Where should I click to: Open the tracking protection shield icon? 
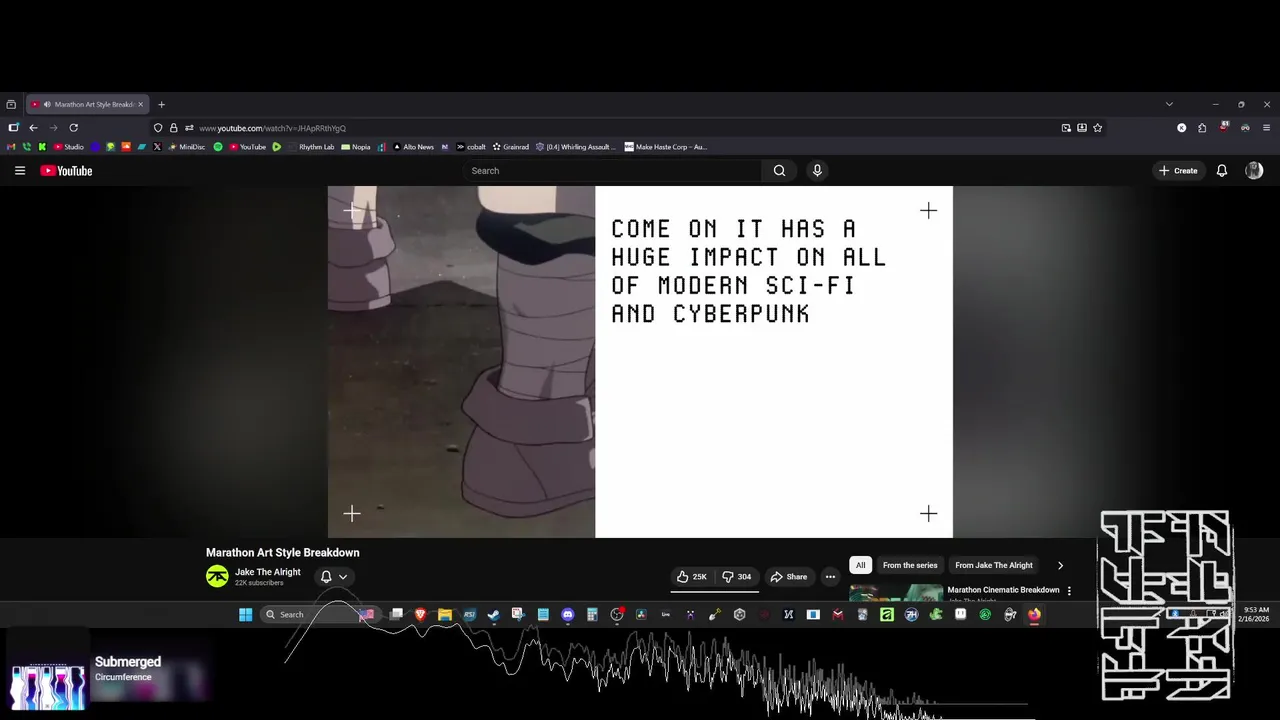158,128
